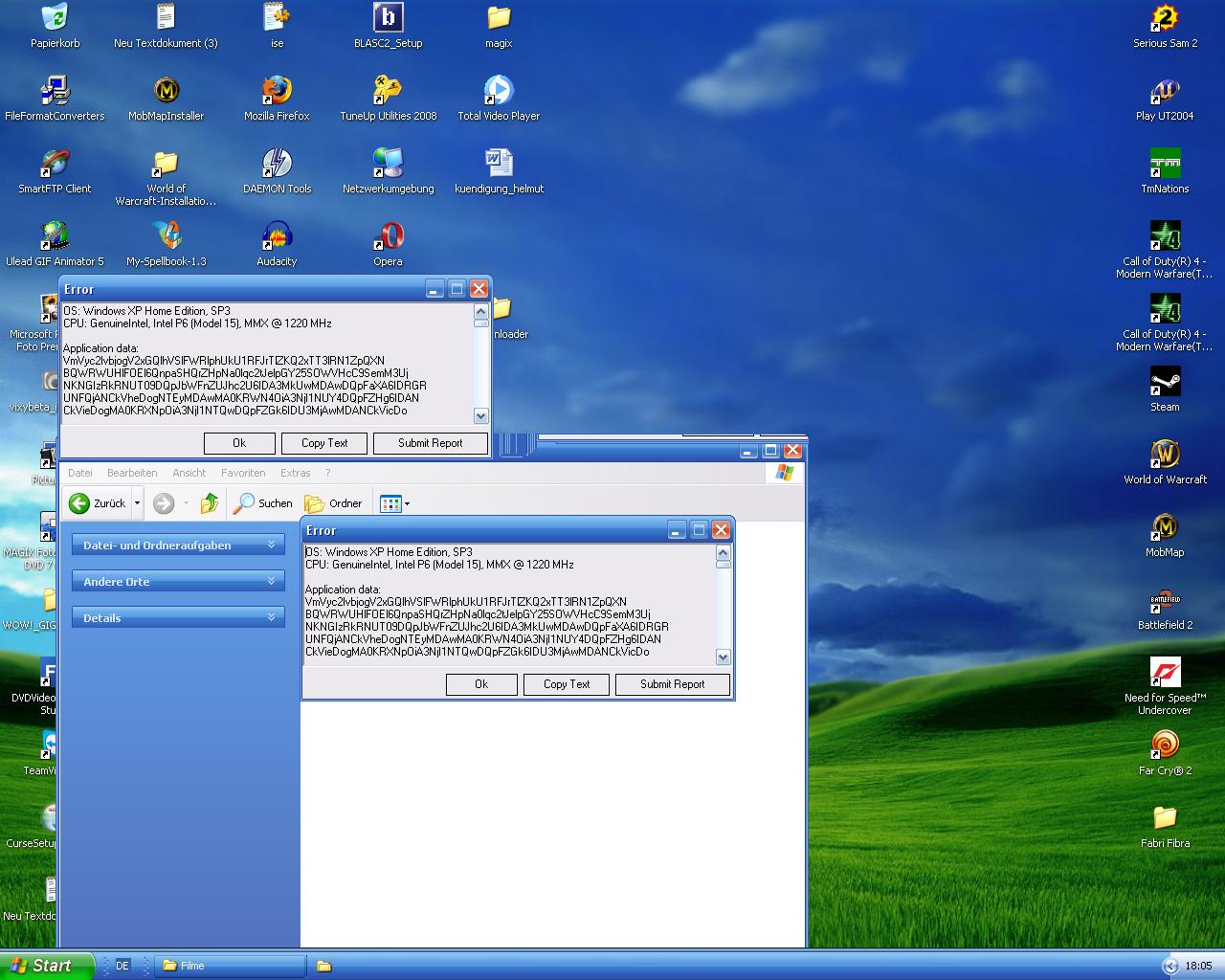Open the Explorer views dropdown
The height and width of the screenshot is (980, 1225).
pos(394,503)
